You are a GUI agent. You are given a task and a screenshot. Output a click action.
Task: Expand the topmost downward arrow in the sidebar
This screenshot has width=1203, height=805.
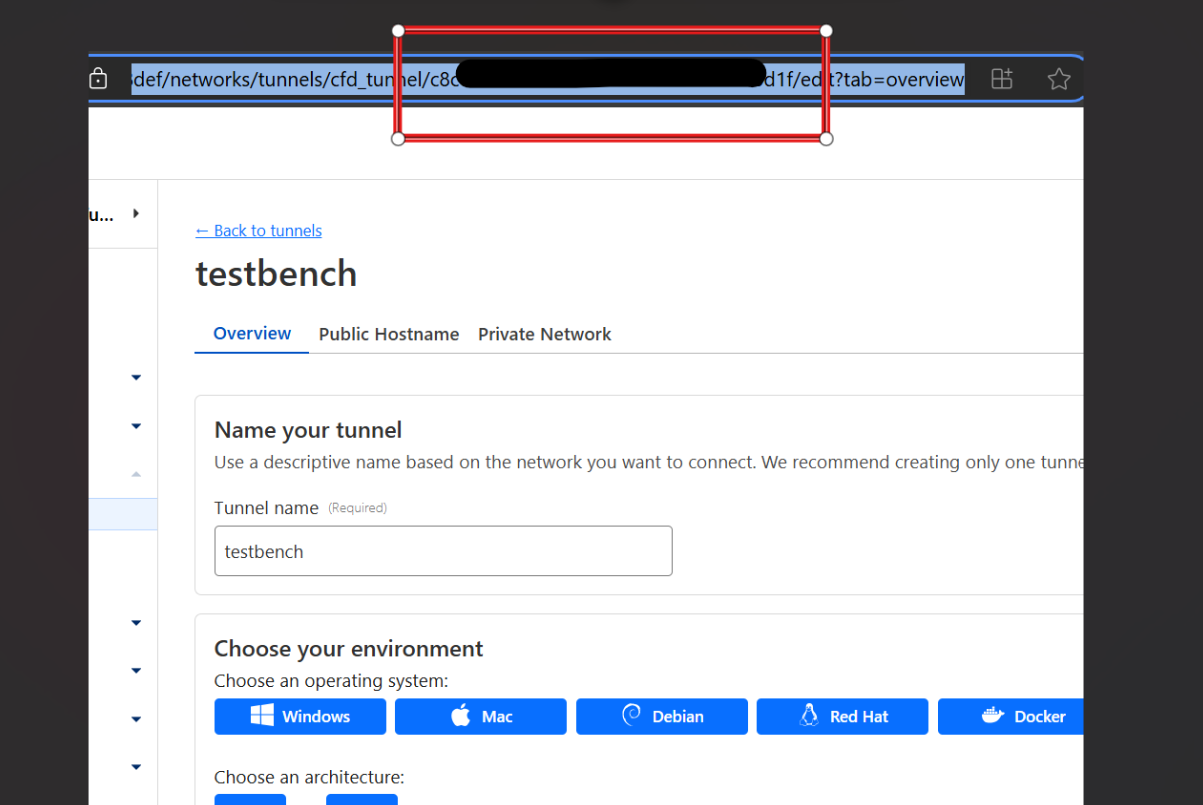coord(136,377)
